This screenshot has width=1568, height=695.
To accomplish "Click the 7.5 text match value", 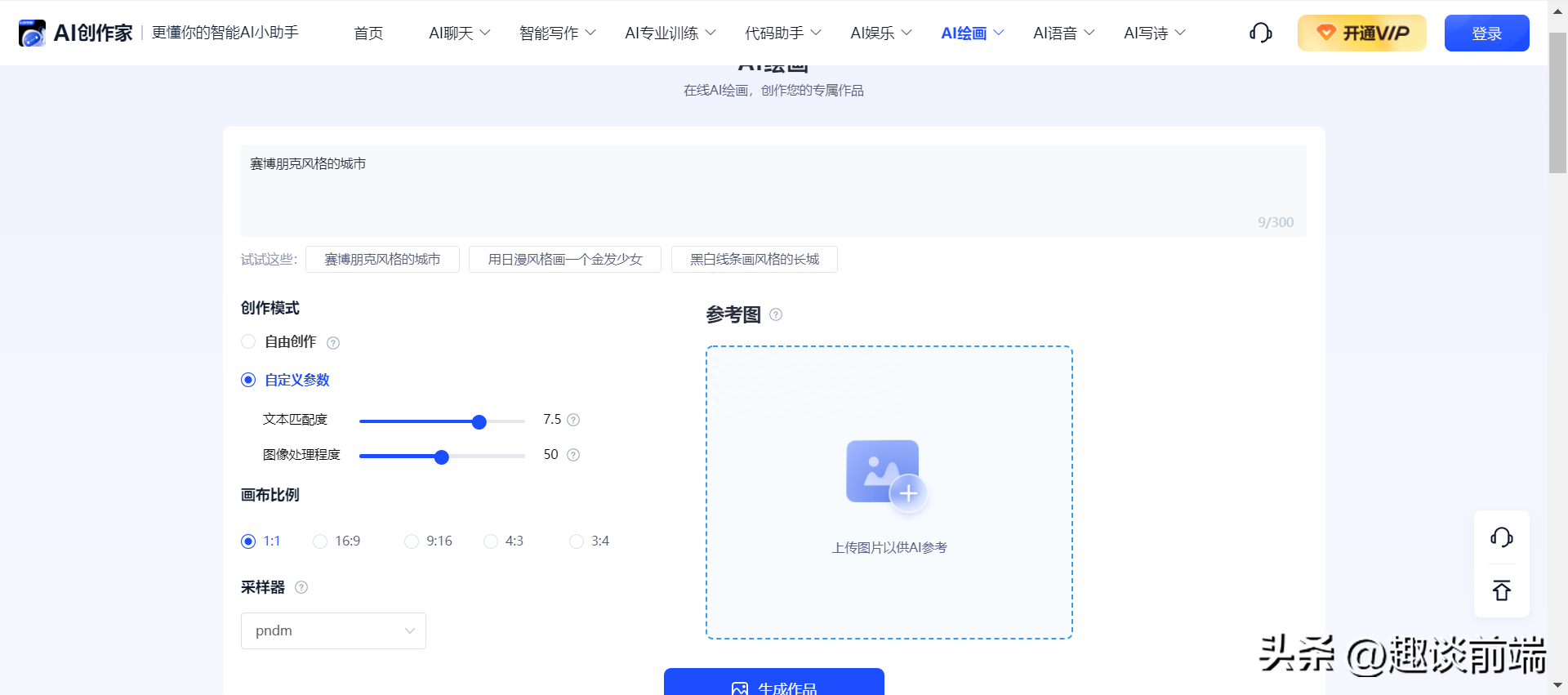I will click(552, 419).
